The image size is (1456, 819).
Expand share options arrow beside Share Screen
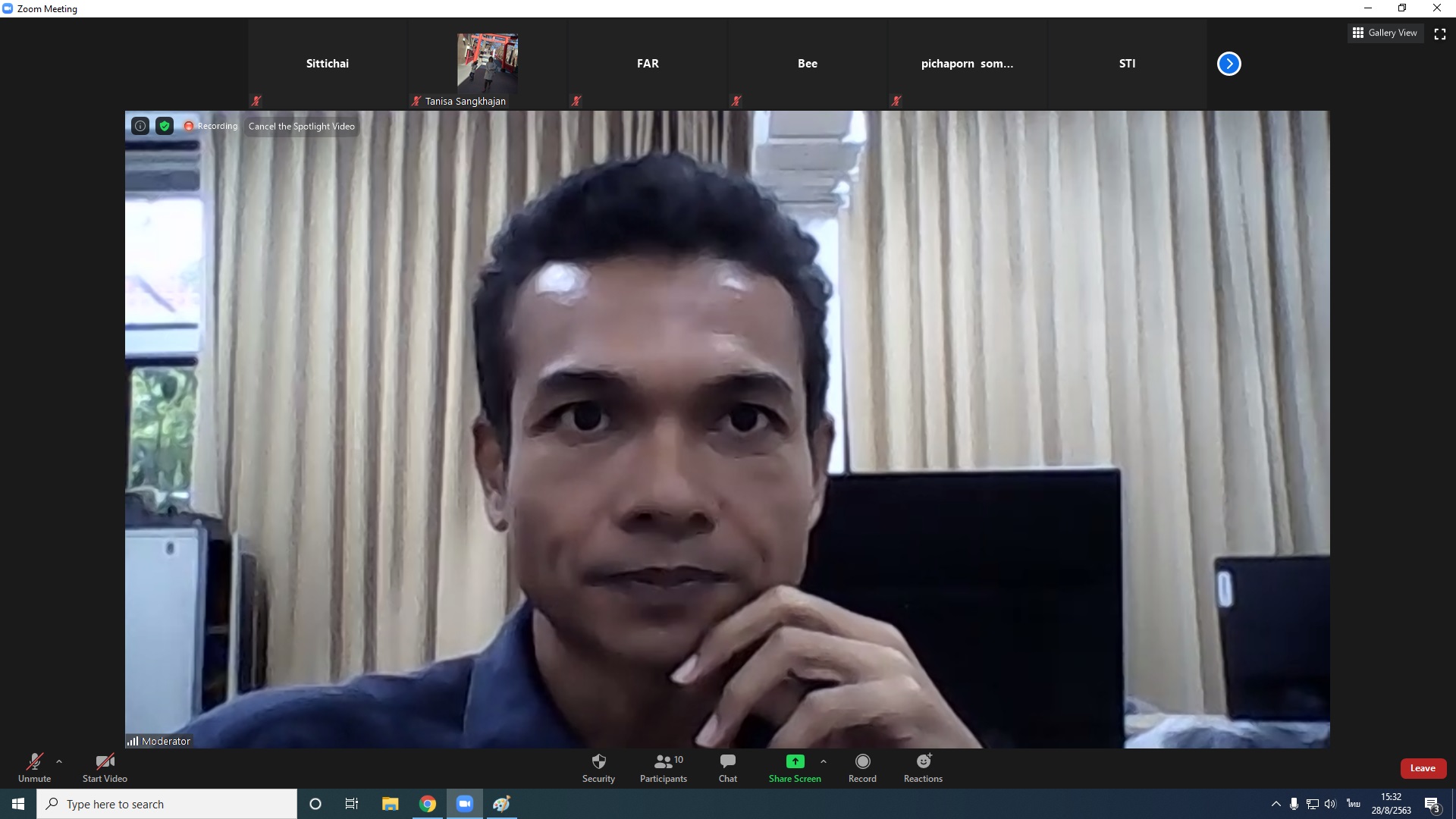pyautogui.click(x=824, y=761)
